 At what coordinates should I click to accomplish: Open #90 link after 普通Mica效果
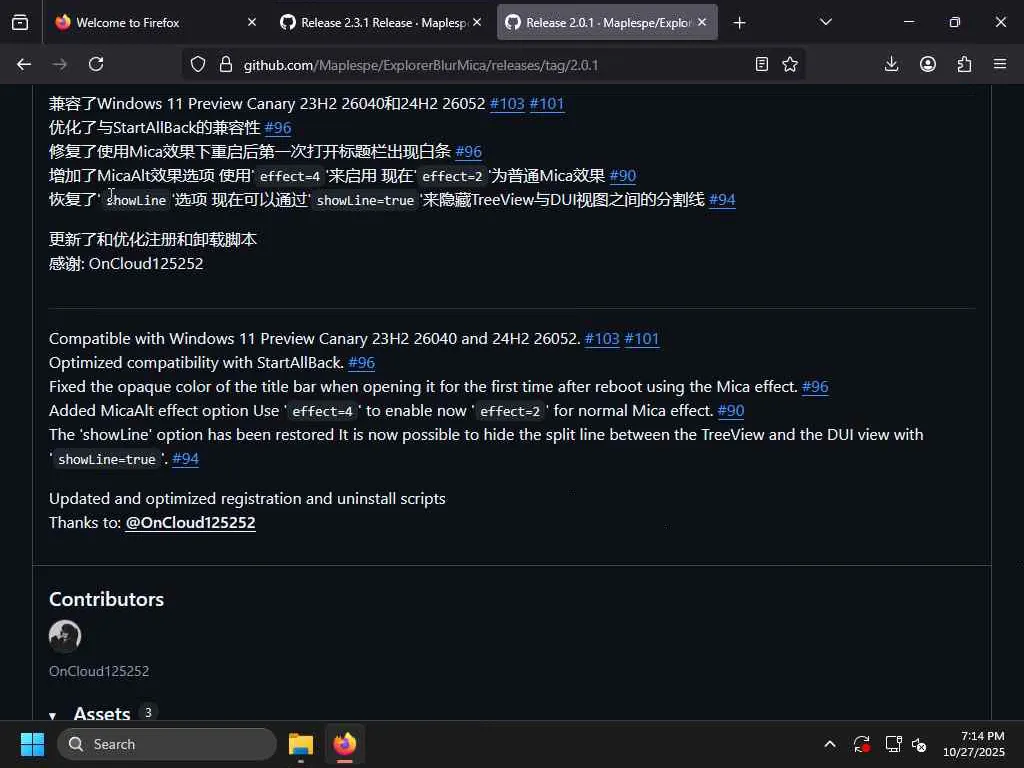623,176
